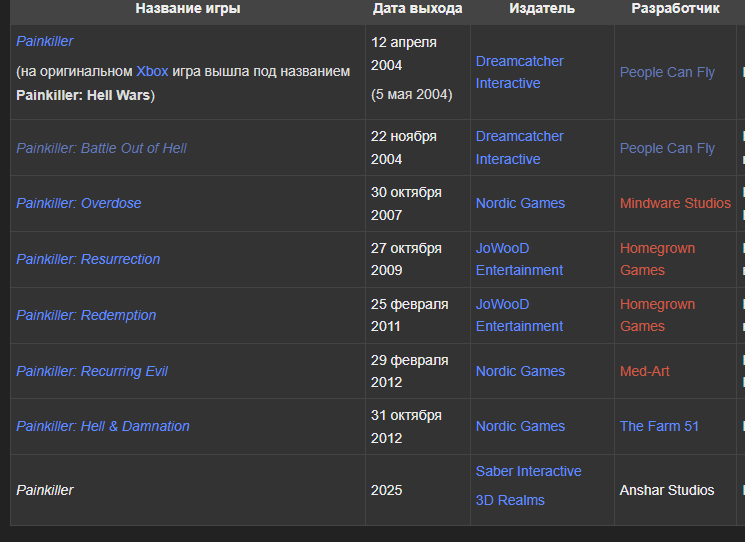Click the 'Anshar Studios' developer text
Image resolution: width=745 pixels, height=542 pixels.
click(667, 490)
